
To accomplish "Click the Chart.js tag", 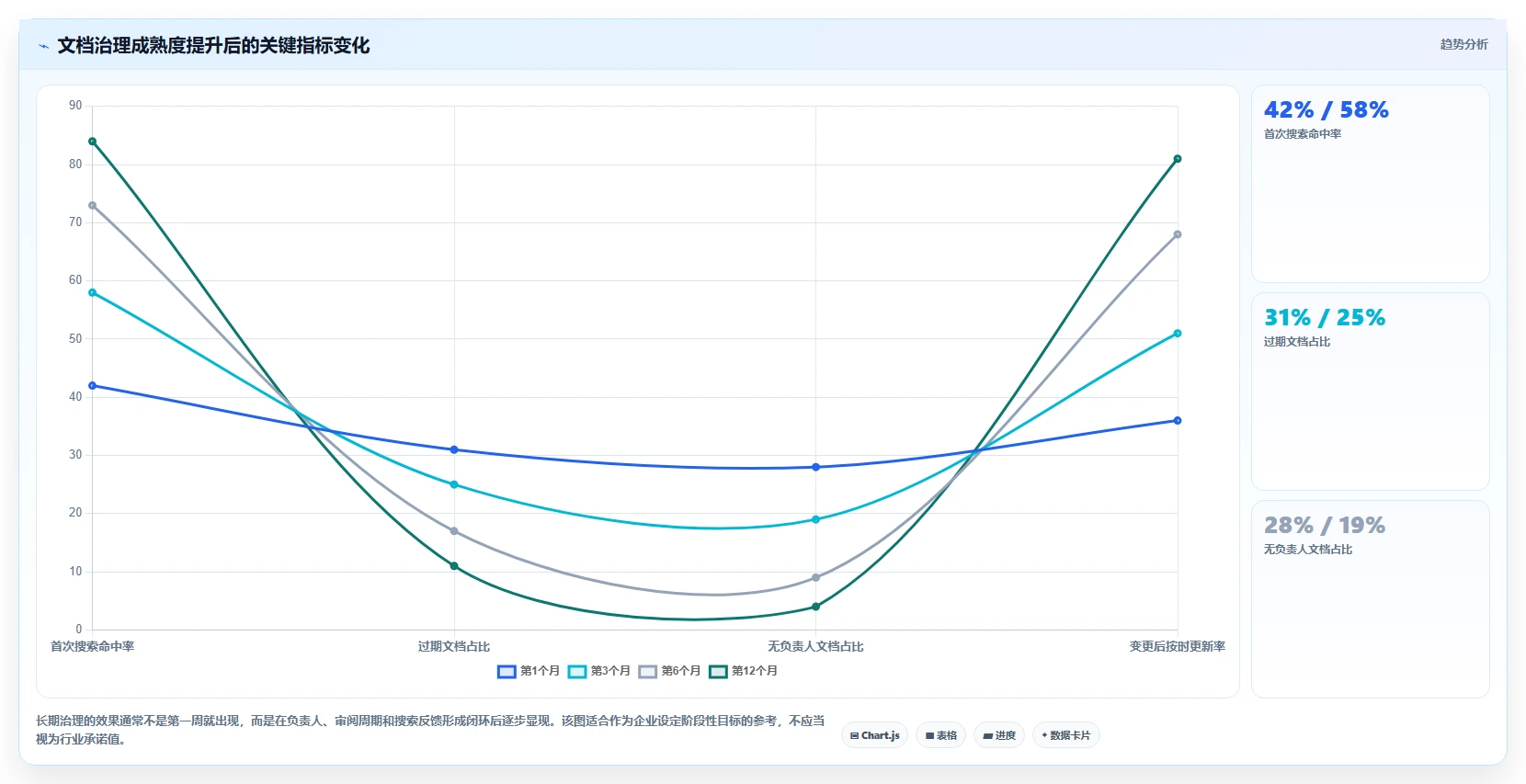I will (x=875, y=735).
